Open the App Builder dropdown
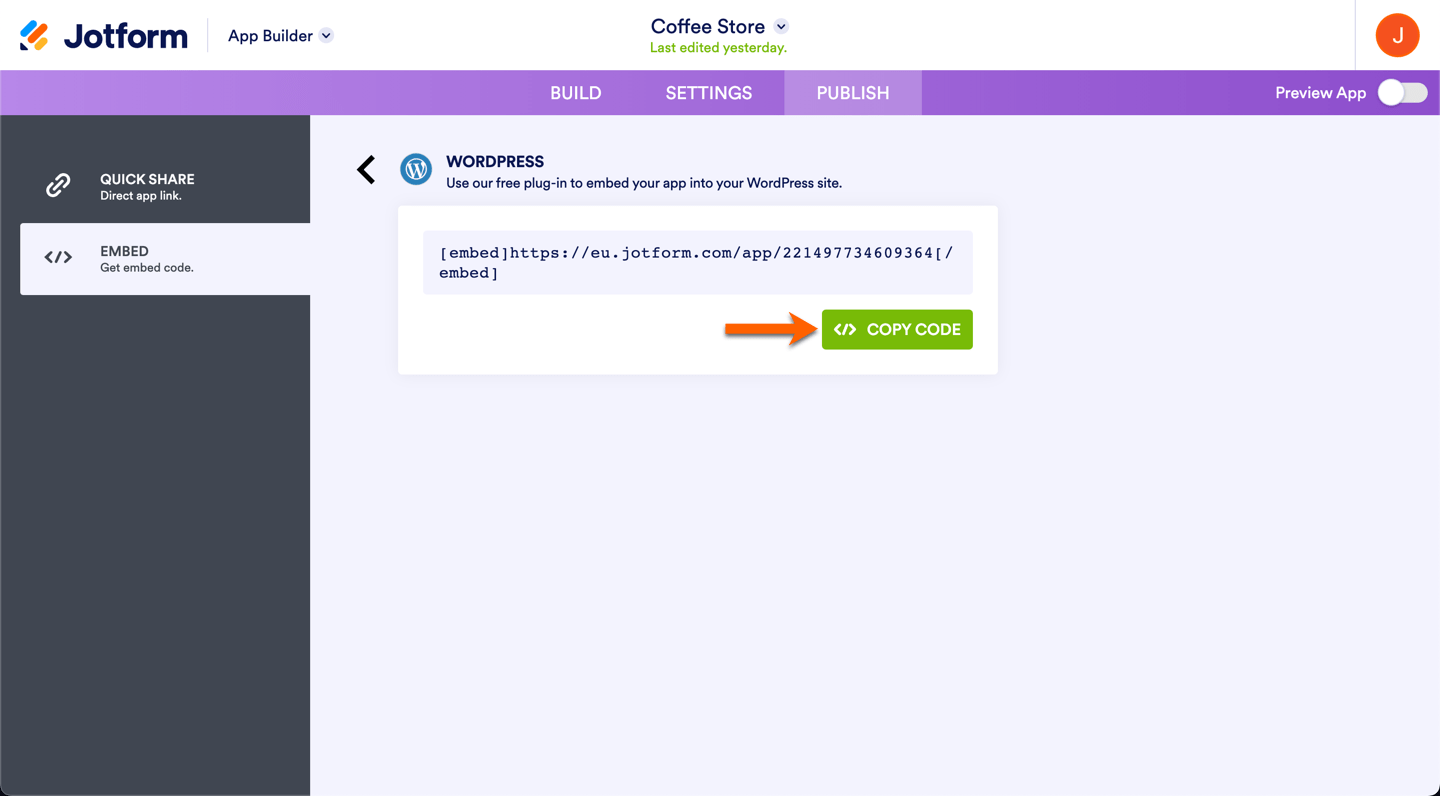1440x796 pixels. [x=280, y=36]
